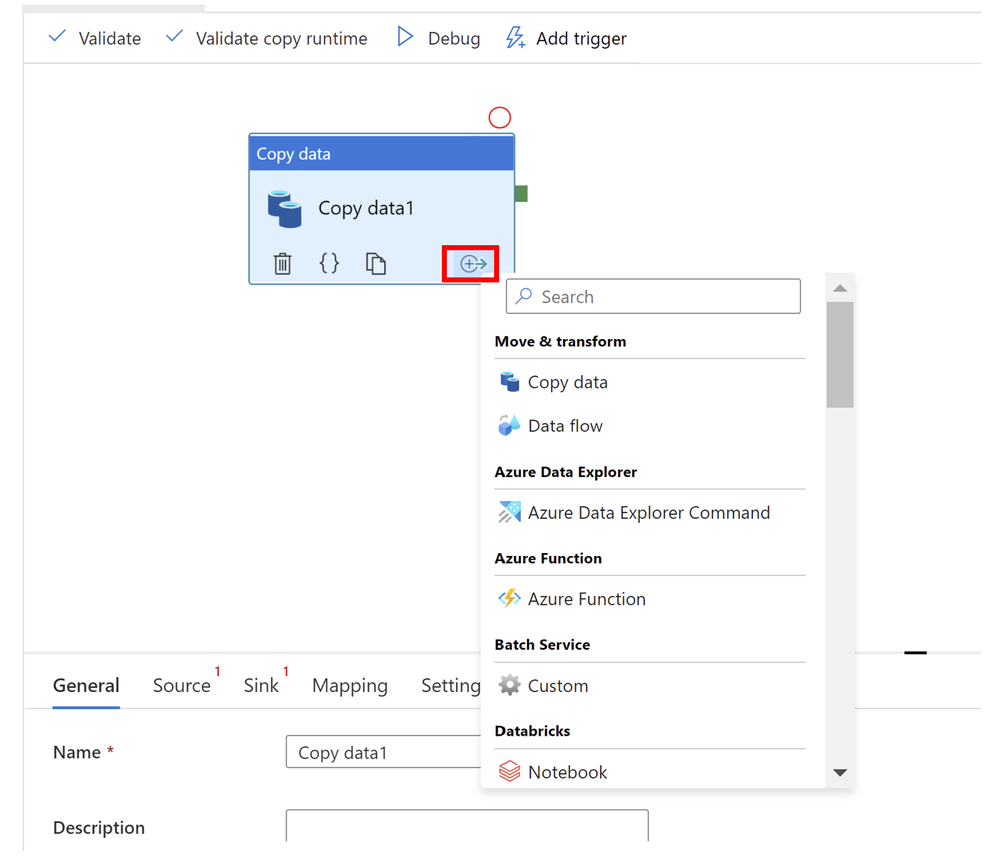Open Add trigger option
999x862 pixels.
tap(566, 38)
